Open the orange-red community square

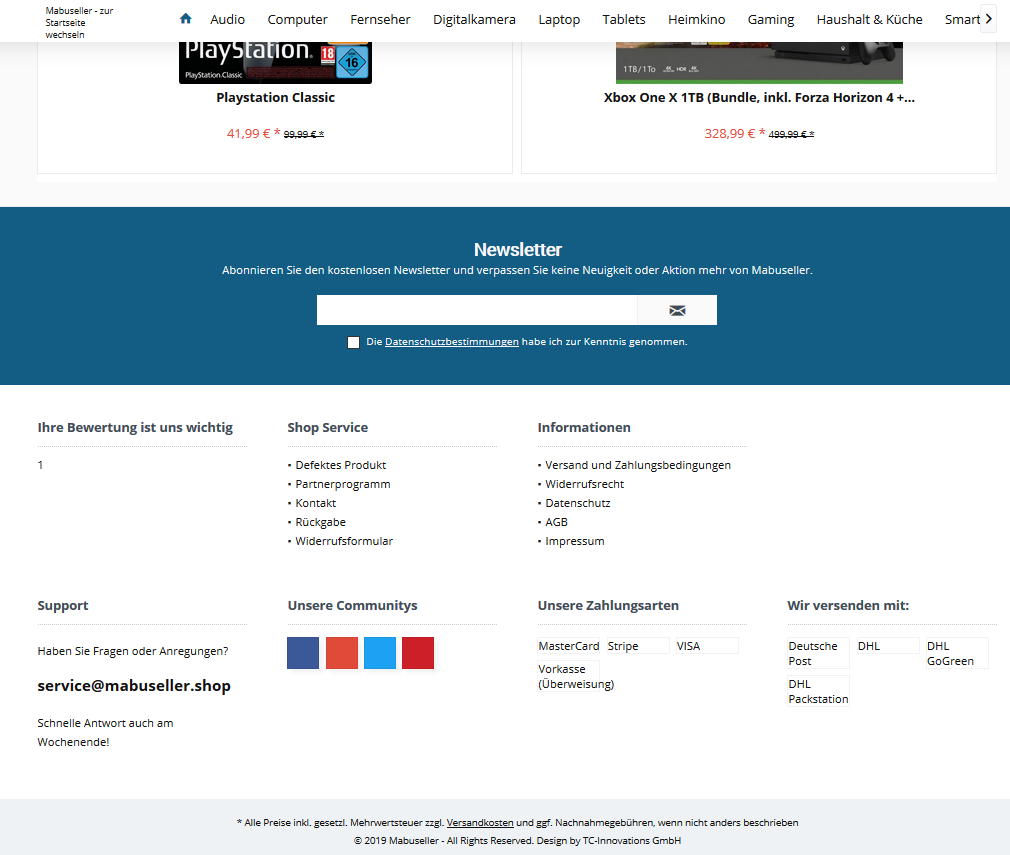[x=341, y=653]
